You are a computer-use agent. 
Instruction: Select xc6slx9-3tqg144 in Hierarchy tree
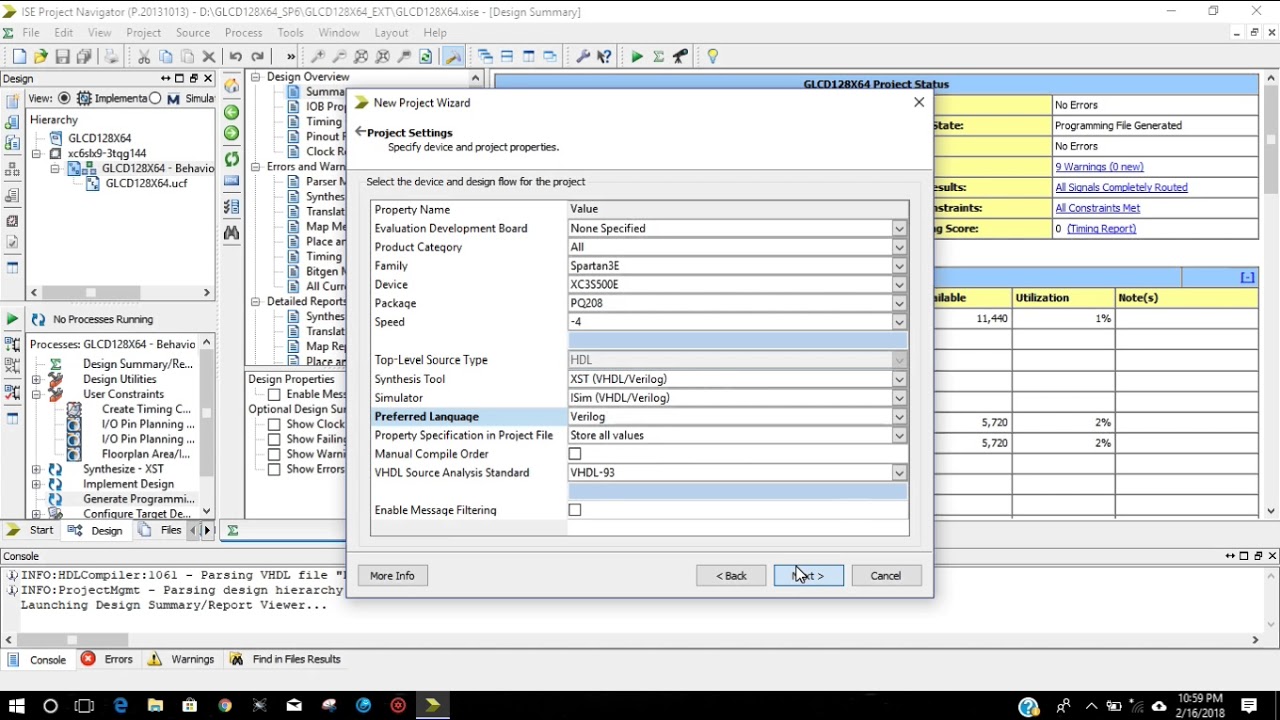click(107, 153)
